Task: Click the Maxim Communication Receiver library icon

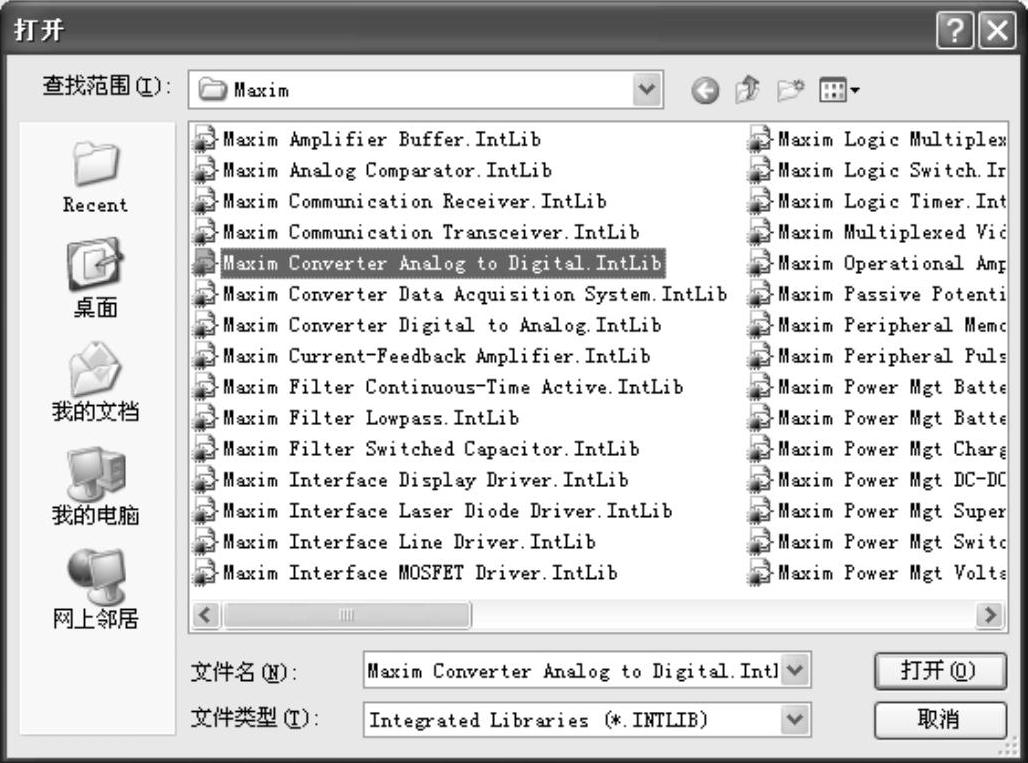Action: [205, 201]
